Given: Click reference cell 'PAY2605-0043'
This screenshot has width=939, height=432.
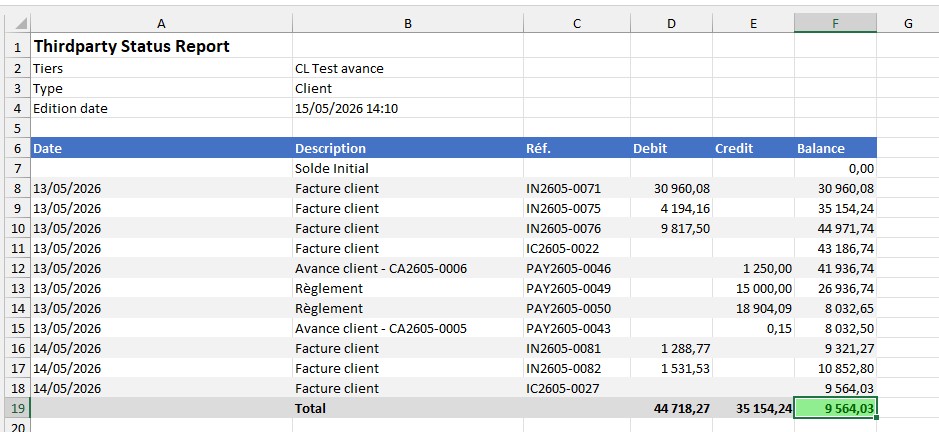Looking at the screenshot, I should pyautogui.click(x=577, y=328).
